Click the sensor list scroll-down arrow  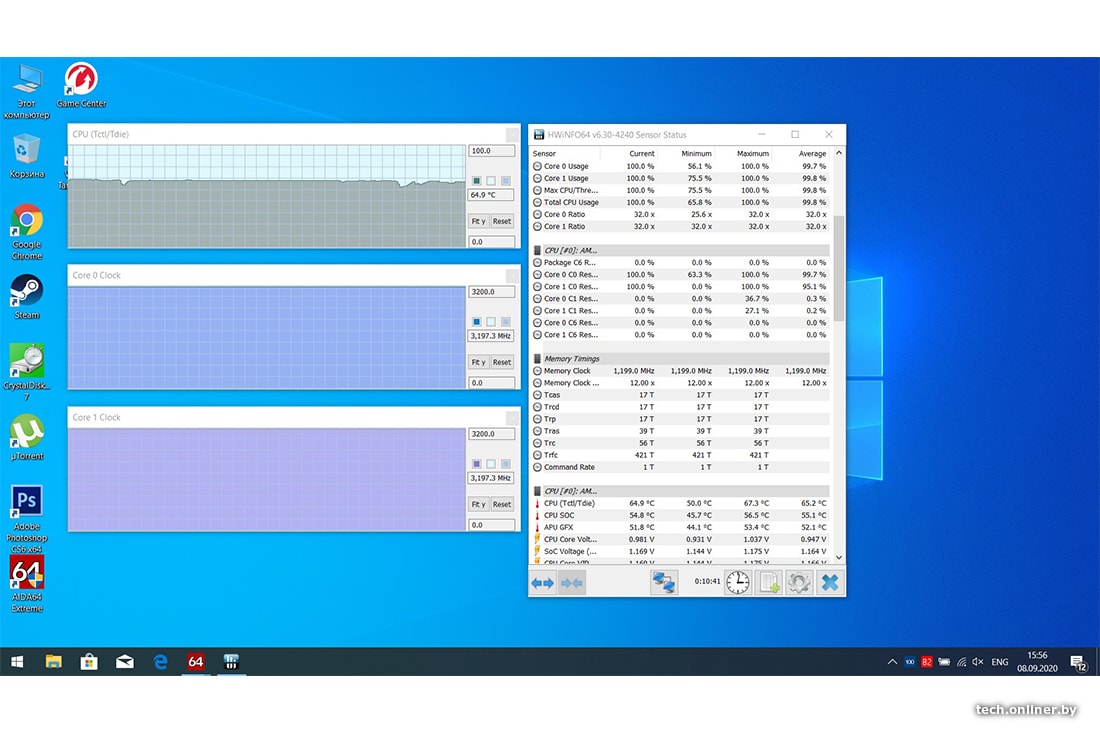coord(838,558)
